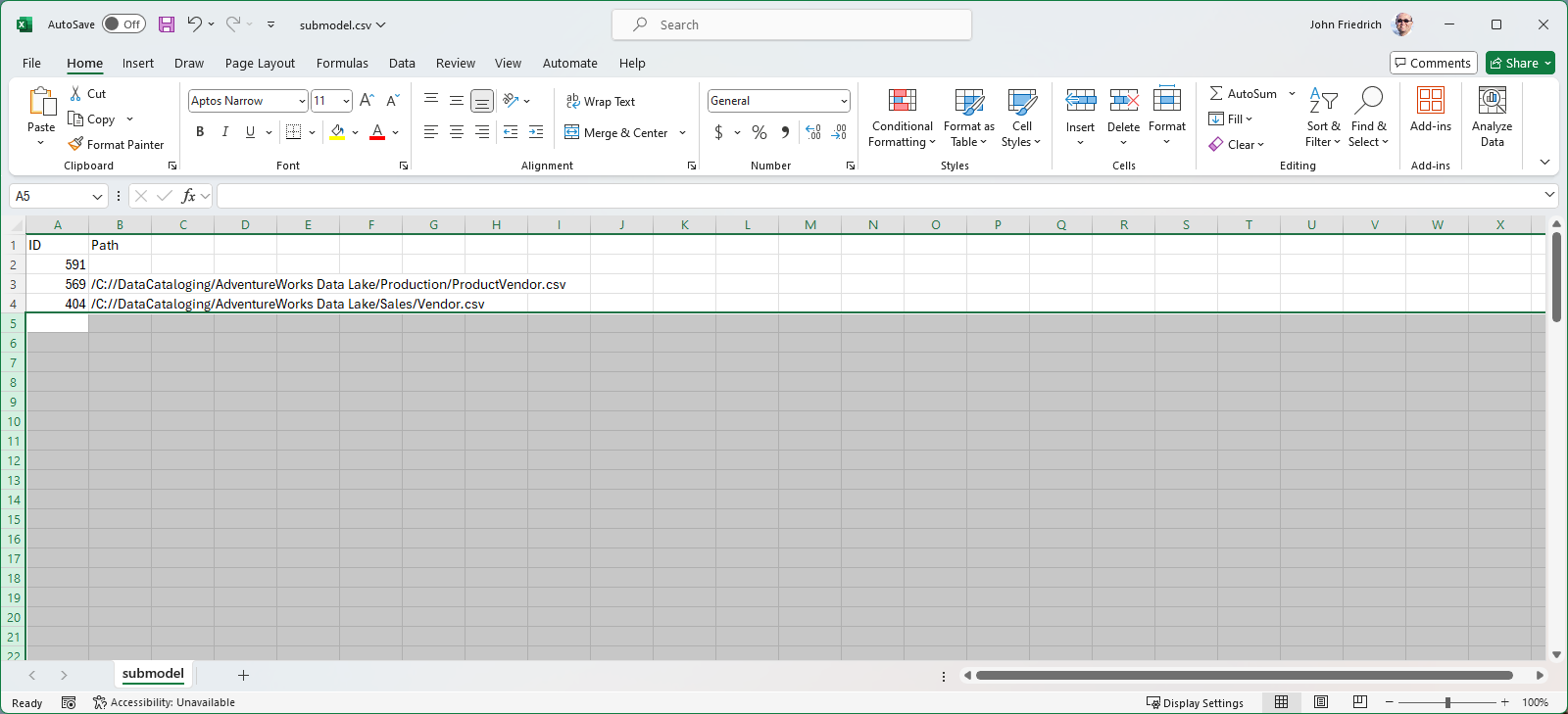Open the Comments pane button
Screen dimensions: 1568x714
coord(1433,63)
